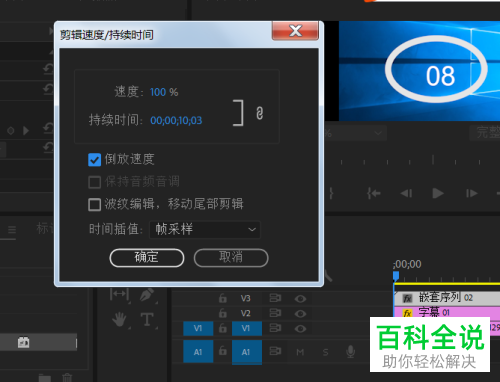
Task: Click the V2 track label
Action: point(246,313)
